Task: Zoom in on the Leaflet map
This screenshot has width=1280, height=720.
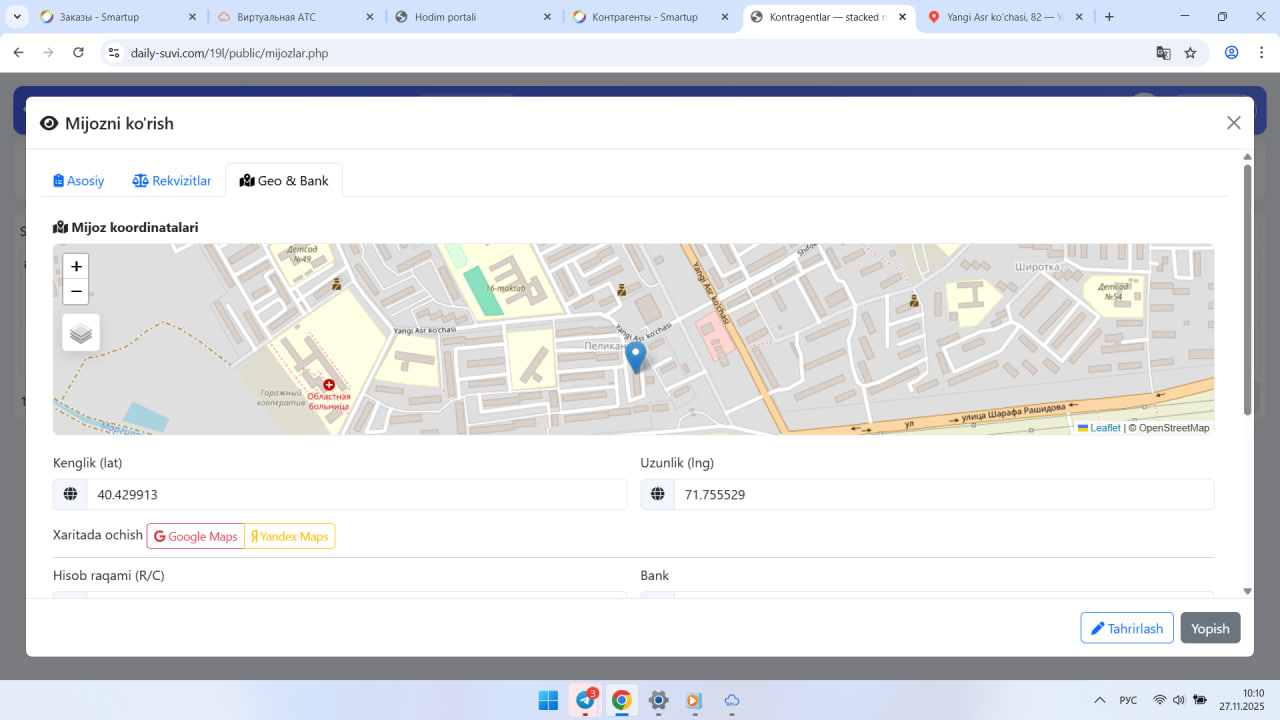Action: click(76, 267)
